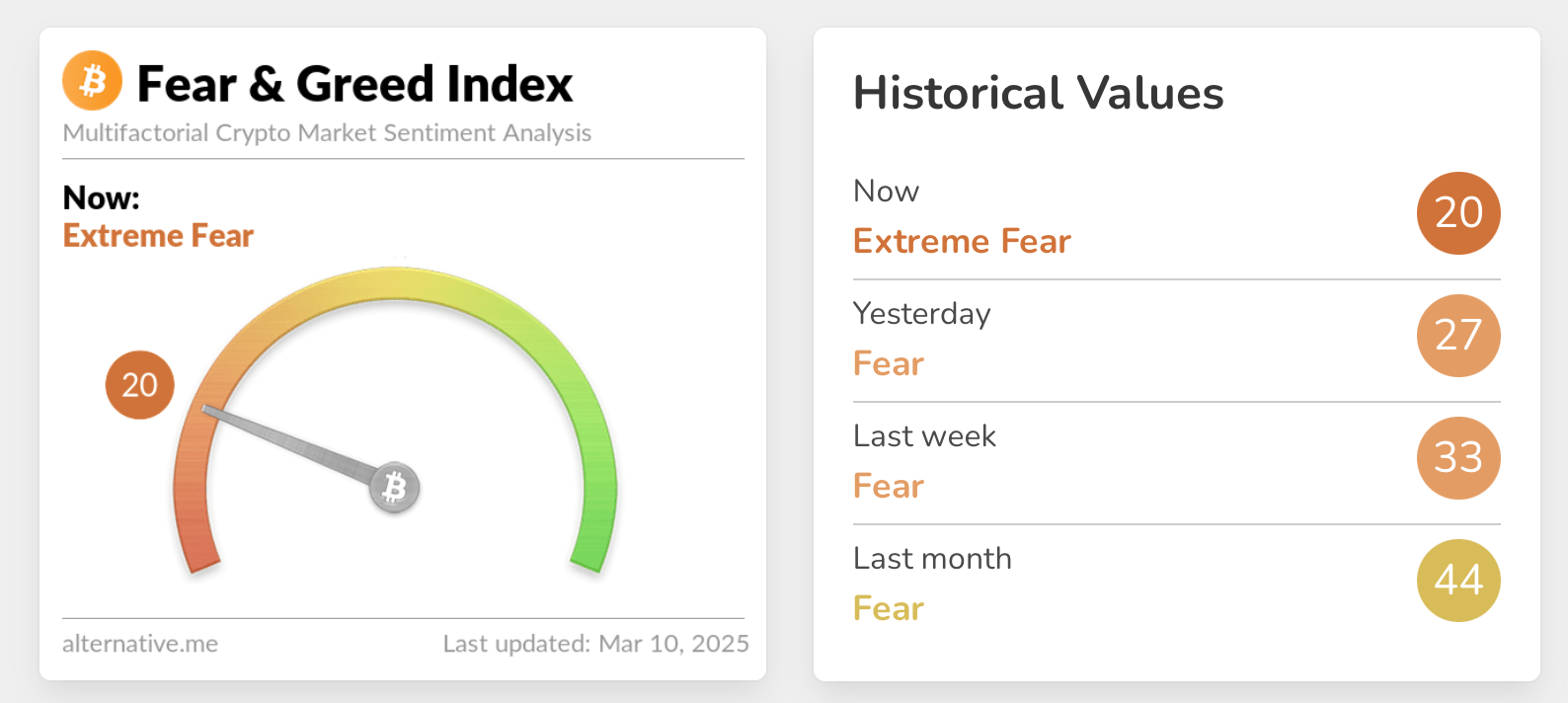Select the Last month row label
Screen dimensions: 1568x703
[x=932, y=558]
